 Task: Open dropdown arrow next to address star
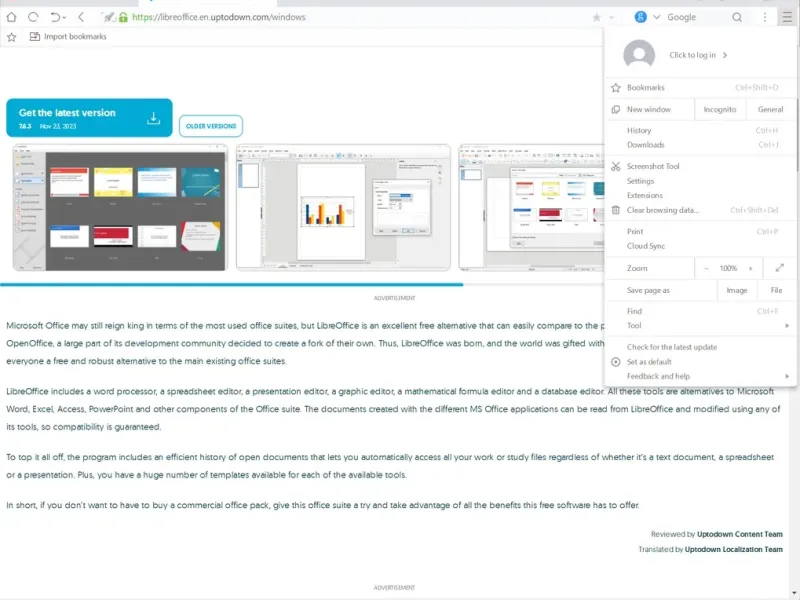pyautogui.click(x=612, y=18)
